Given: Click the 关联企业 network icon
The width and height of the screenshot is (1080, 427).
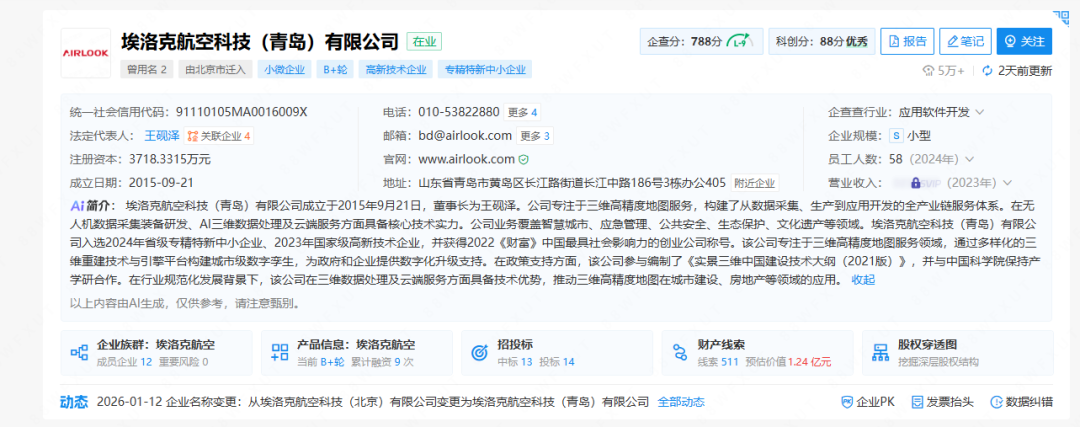Looking at the screenshot, I should pyautogui.click(x=193, y=136).
